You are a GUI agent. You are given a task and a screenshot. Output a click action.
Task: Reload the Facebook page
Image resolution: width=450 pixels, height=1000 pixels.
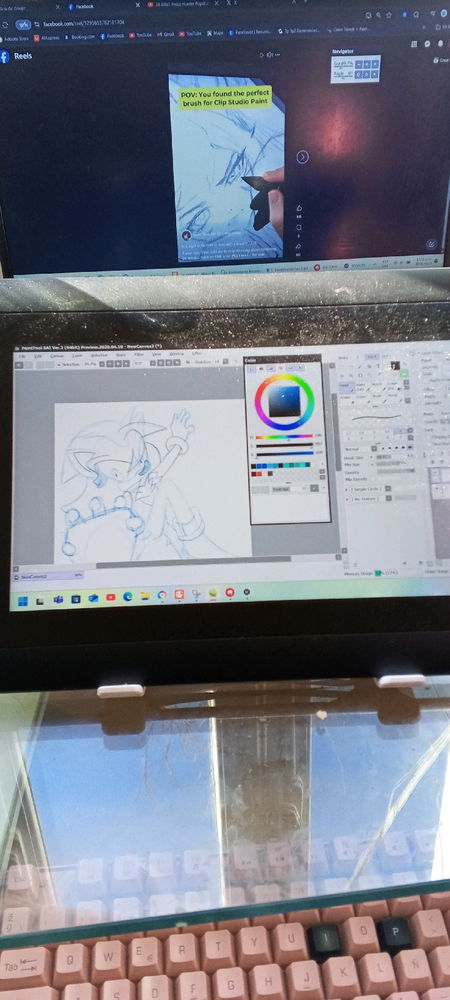(x=5, y=24)
